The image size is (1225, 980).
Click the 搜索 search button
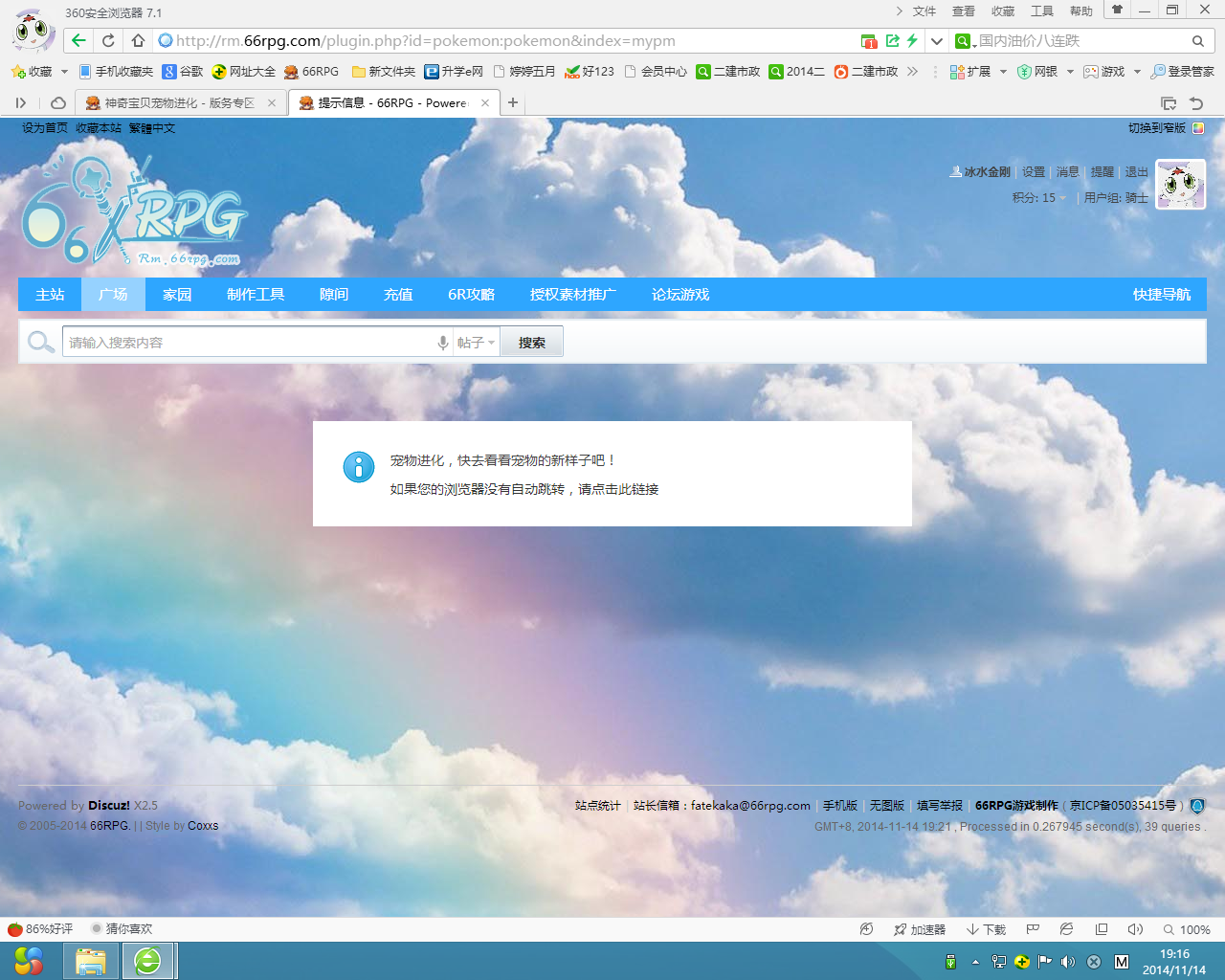pyautogui.click(x=532, y=342)
